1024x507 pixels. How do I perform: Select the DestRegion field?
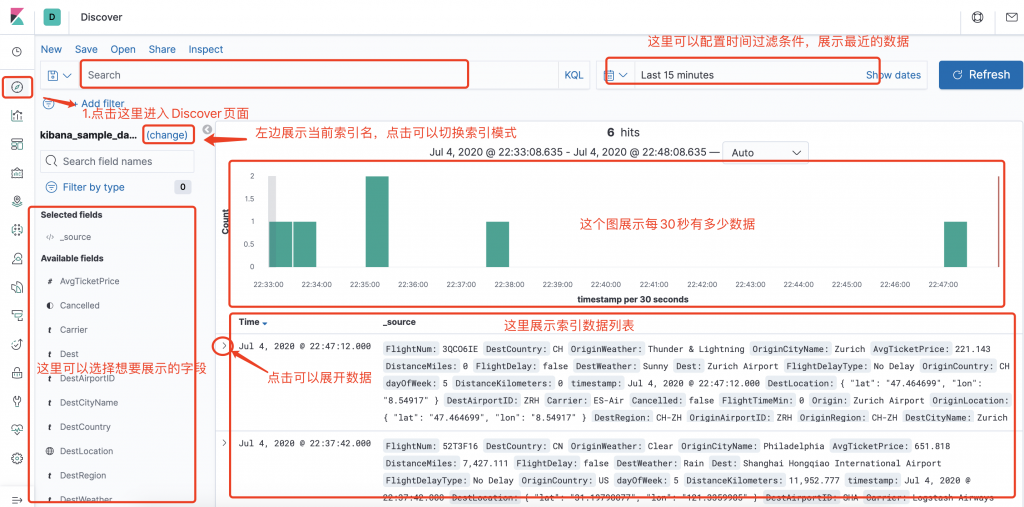pyautogui.click(x=83, y=475)
